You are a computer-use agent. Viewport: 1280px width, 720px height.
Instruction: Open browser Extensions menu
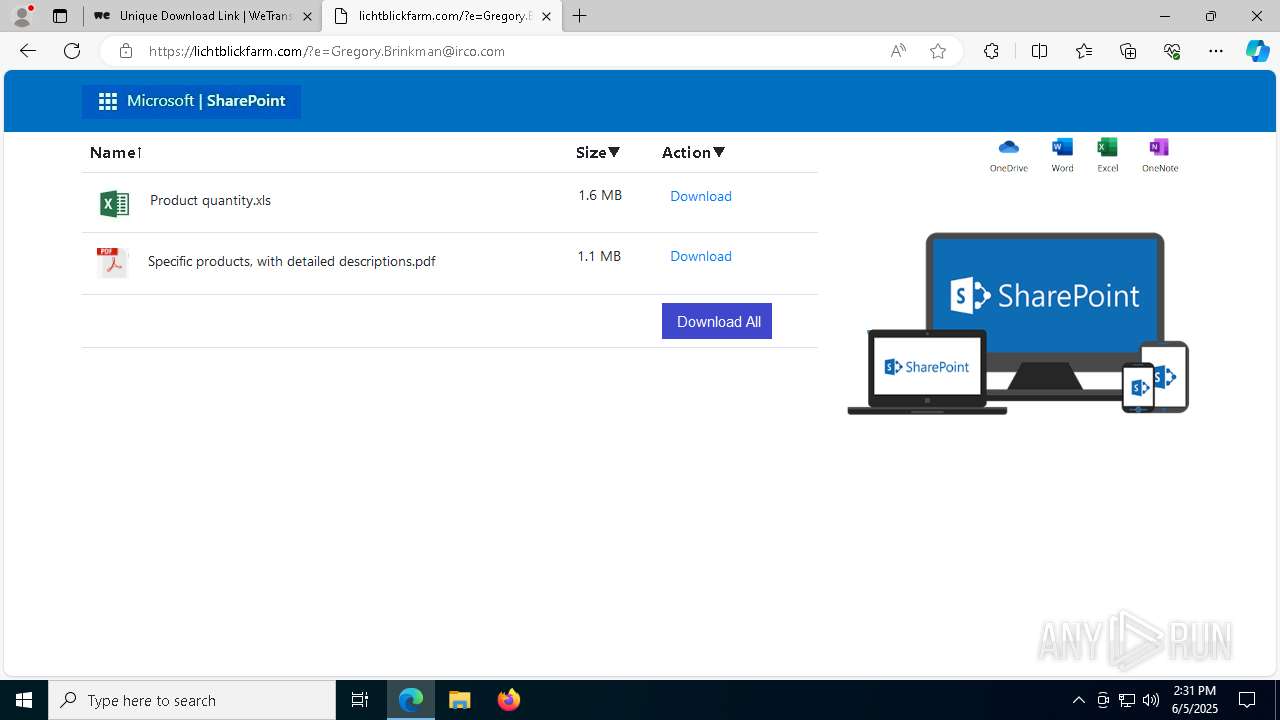point(991,51)
